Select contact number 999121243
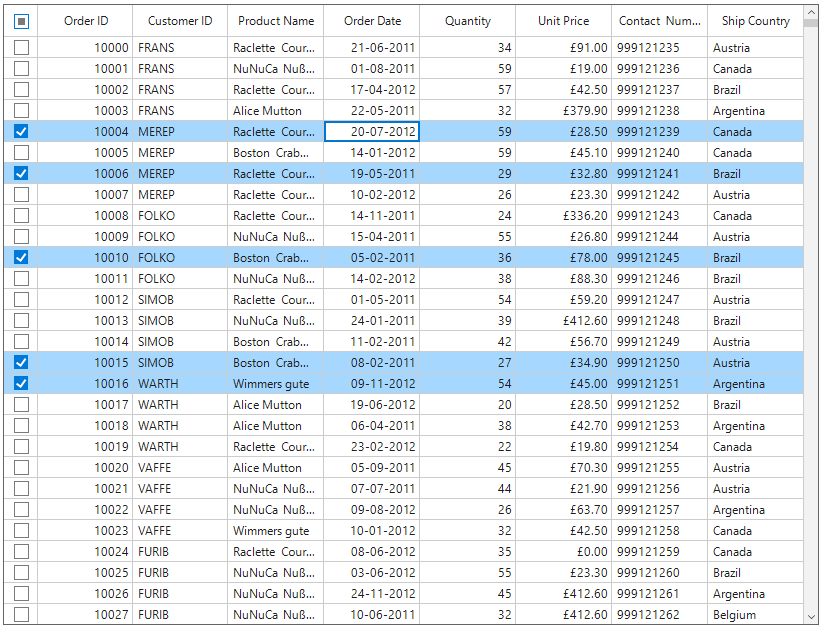 click(660, 216)
